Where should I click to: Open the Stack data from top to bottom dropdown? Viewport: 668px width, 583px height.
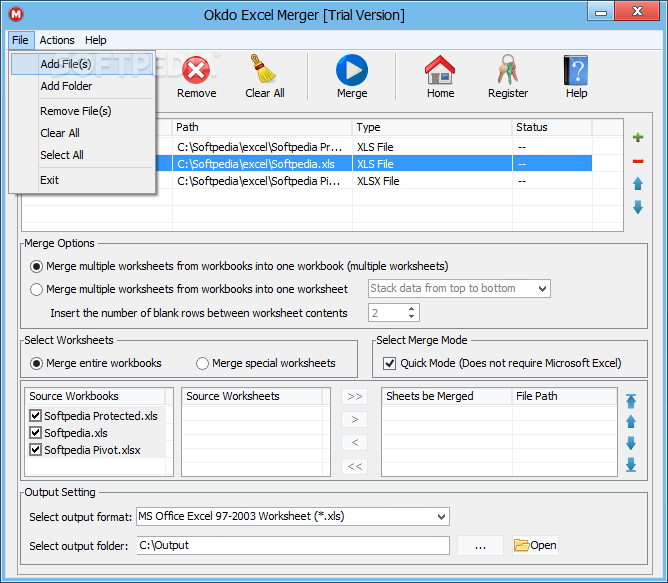coord(542,289)
